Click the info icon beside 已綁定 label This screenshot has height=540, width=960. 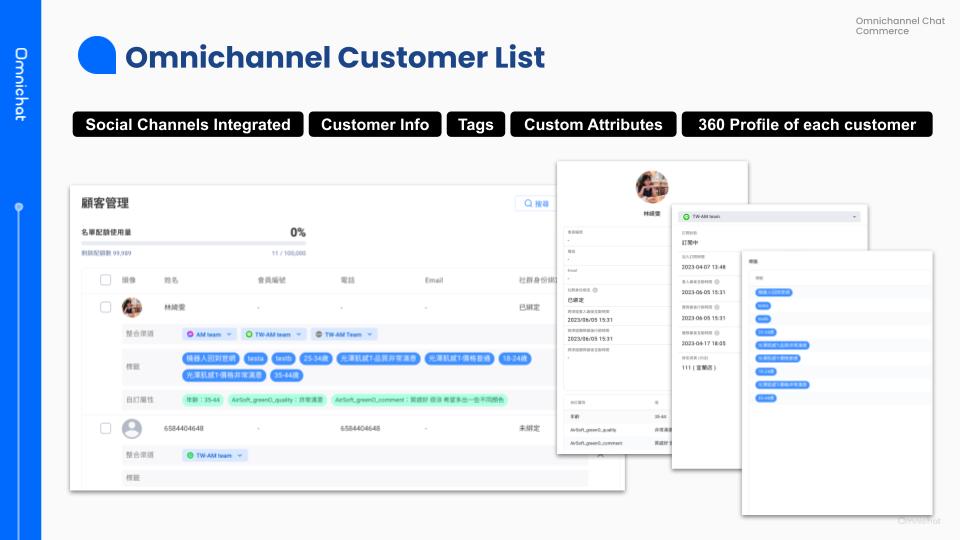coord(596,290)
